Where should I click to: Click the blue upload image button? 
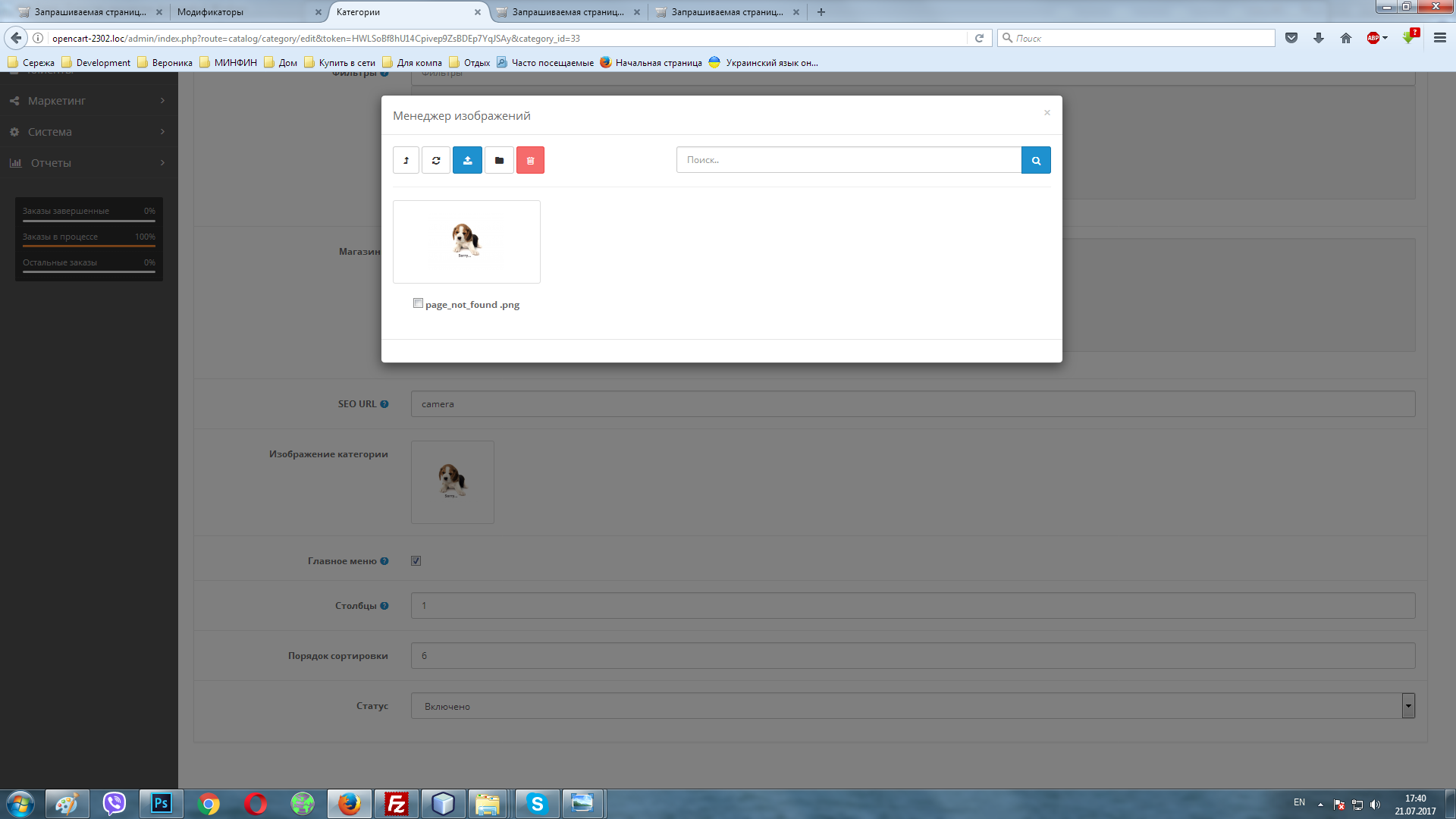[x=467, y=160]
